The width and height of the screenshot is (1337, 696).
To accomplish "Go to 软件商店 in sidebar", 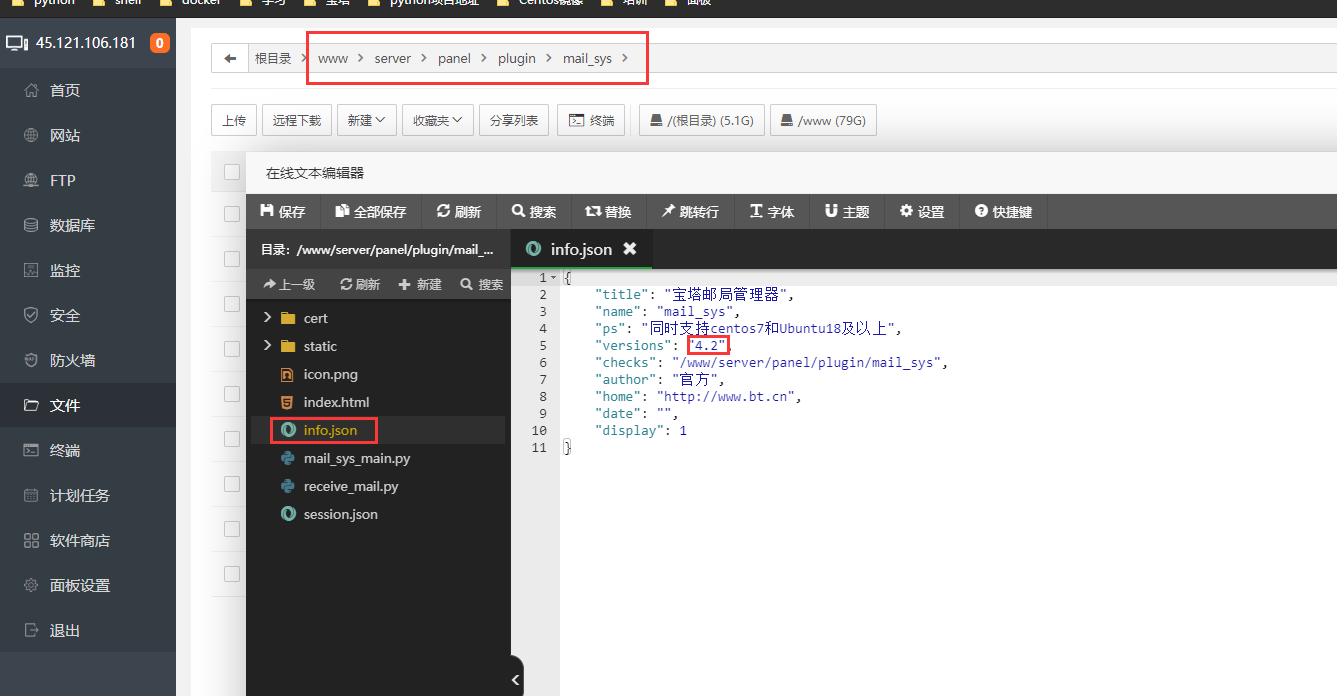I will tap(80, 541).
